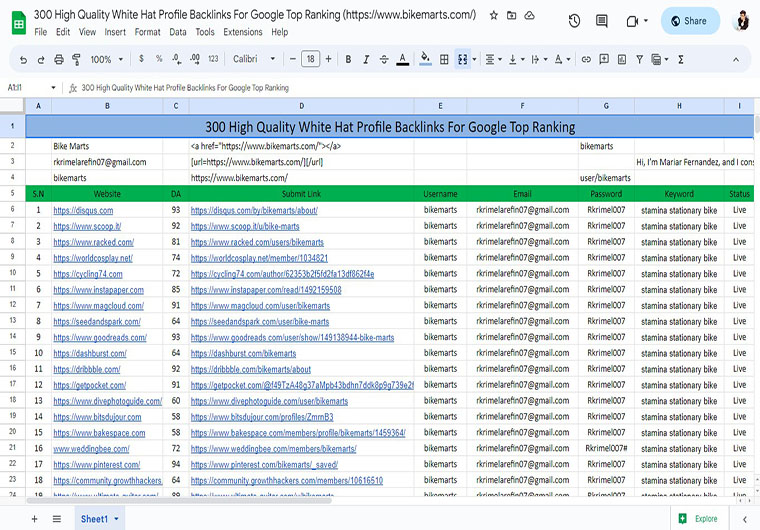Open the disqus.com website link
Viewport: 760px width, 530px height.
83,211
